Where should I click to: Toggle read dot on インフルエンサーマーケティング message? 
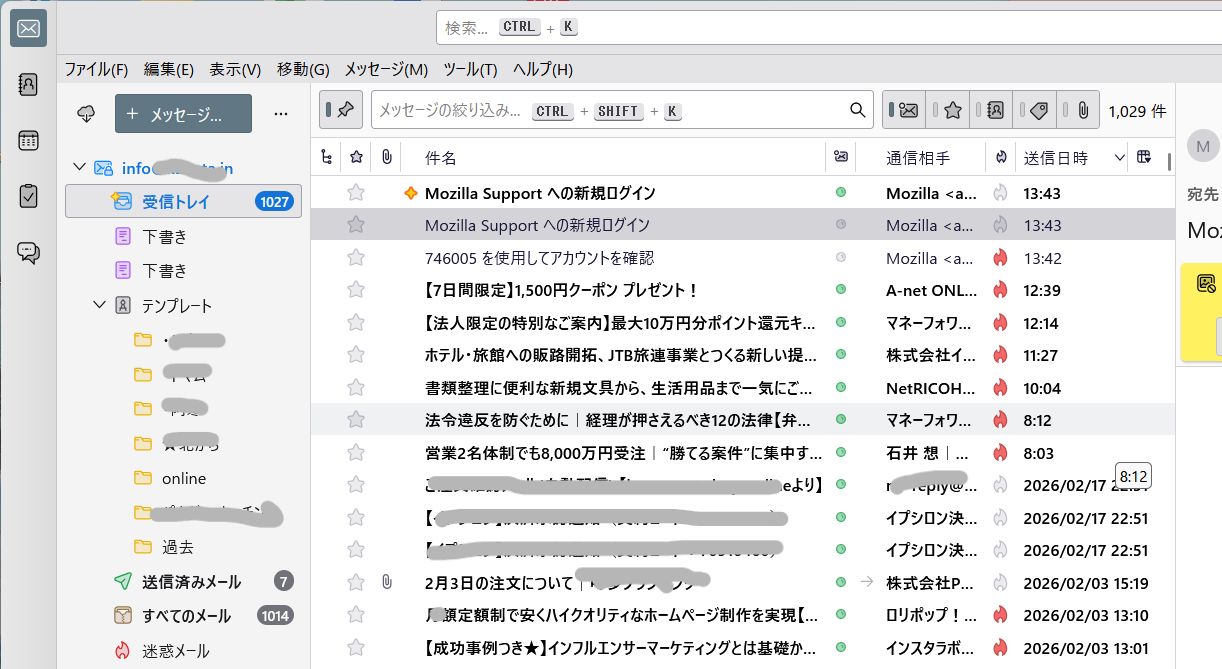pyautogui.click(x=841, y=648)
